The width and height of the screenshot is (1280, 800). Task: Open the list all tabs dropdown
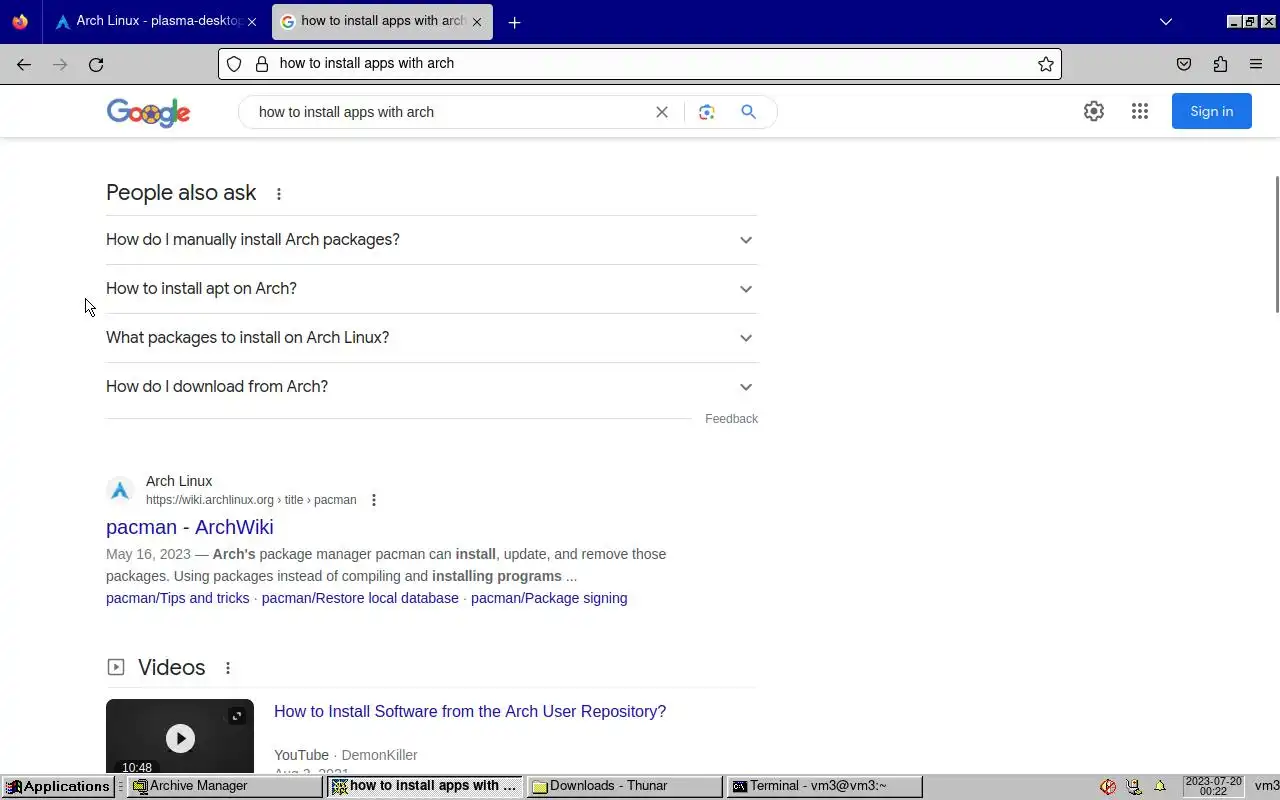point(1165,22)
